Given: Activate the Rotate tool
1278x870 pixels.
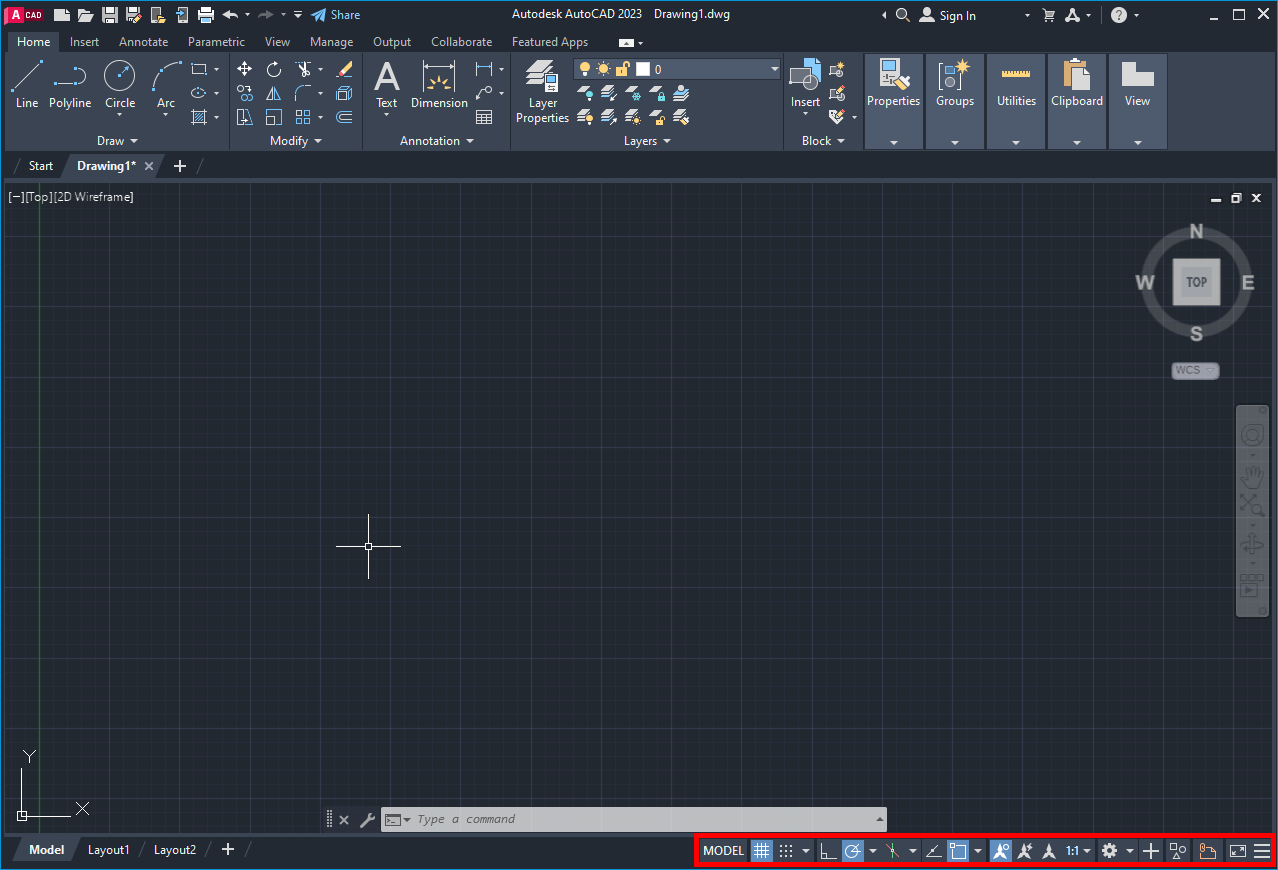Looking at the screenshot, I should (274, 69).
